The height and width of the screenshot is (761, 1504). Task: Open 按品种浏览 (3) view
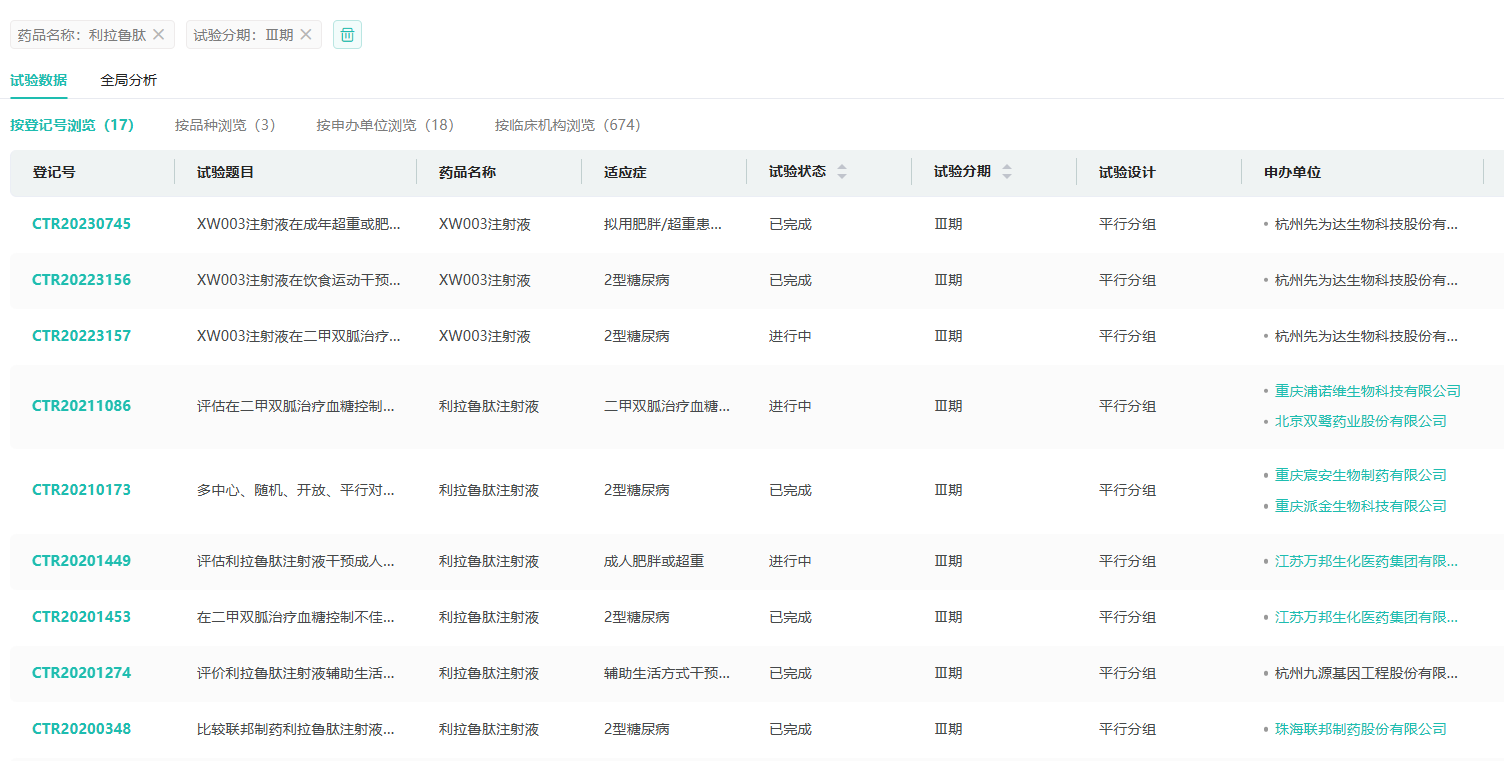coord(225,125)
